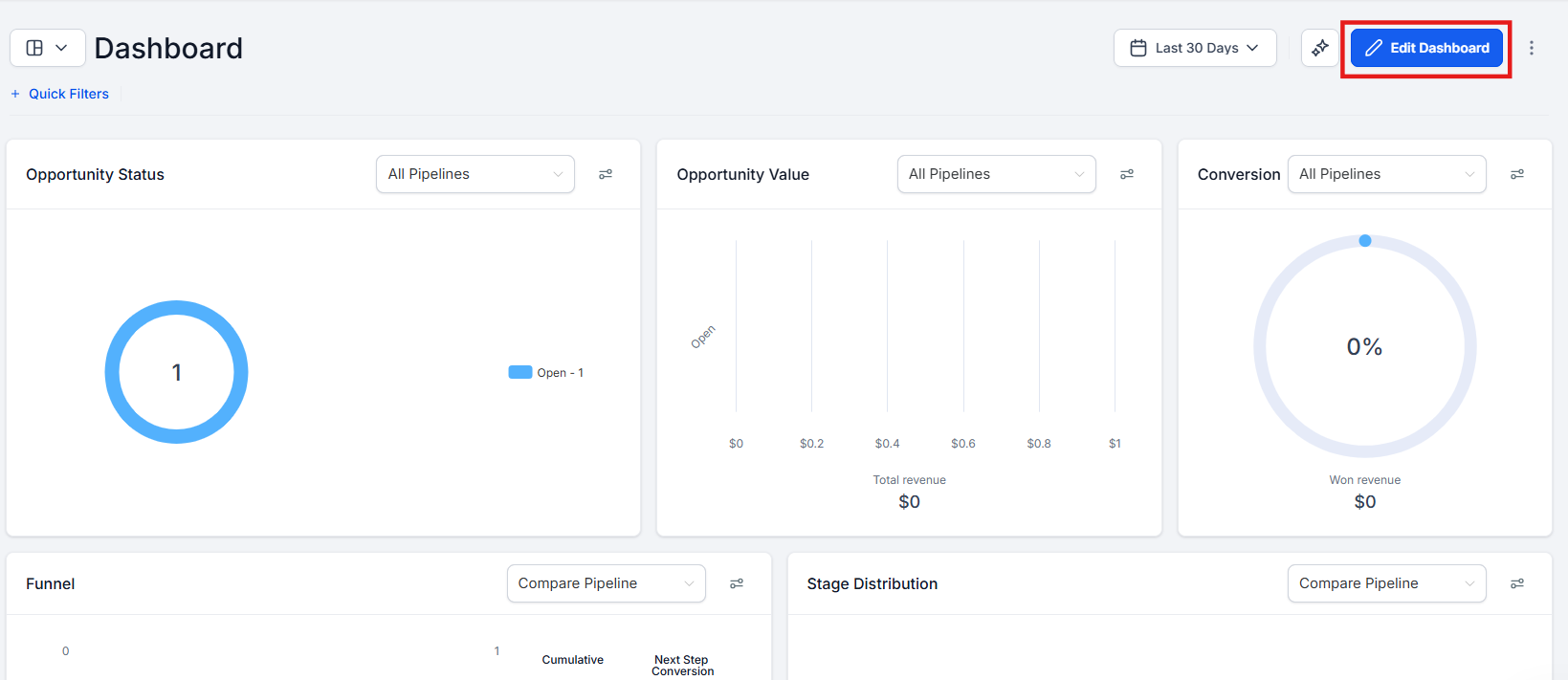Open Stage Distribution widget filter settings

click(x=1517, y=583)
